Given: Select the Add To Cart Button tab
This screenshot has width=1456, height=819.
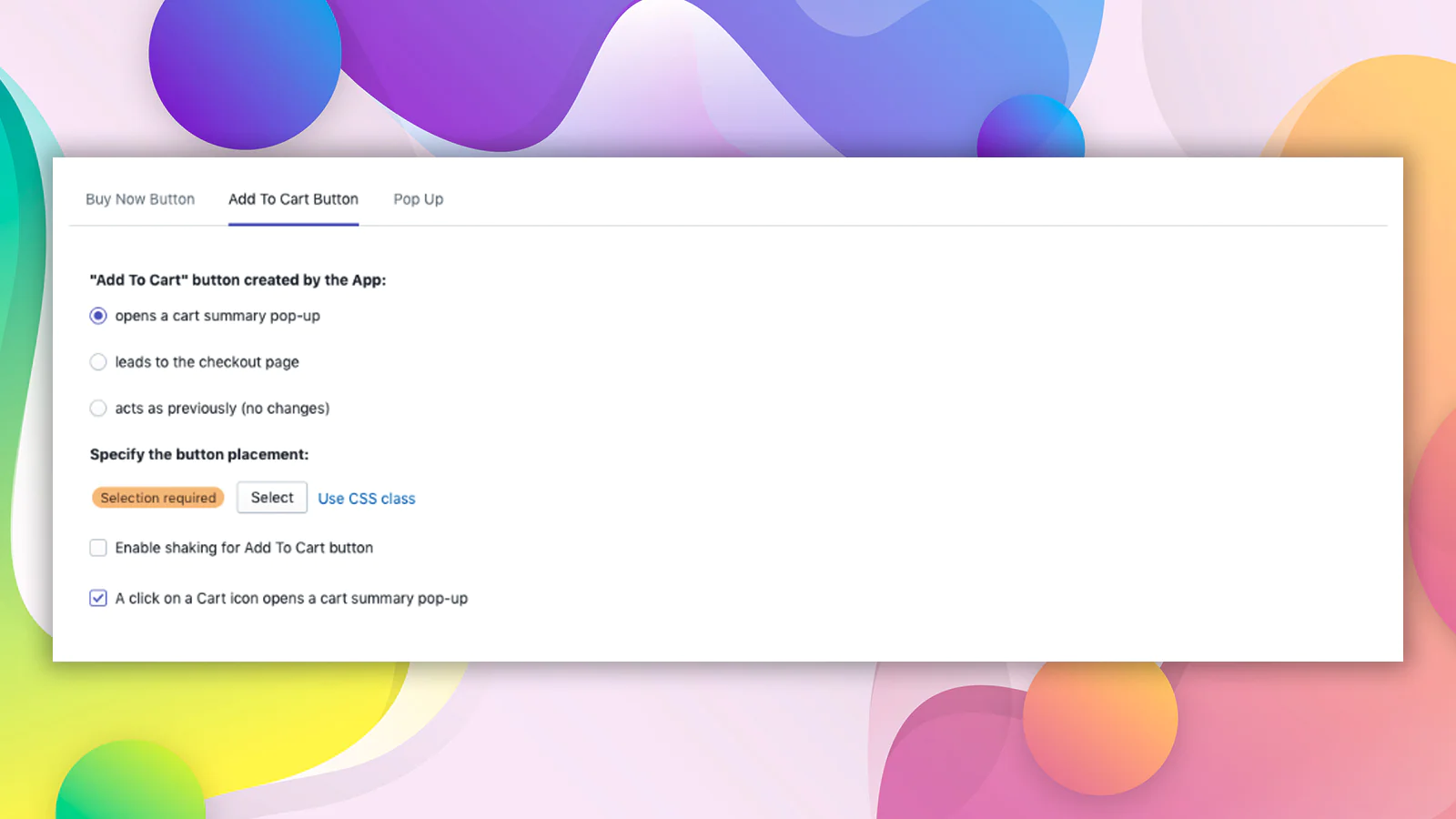Looking at the screenshot, I should 293,199.
